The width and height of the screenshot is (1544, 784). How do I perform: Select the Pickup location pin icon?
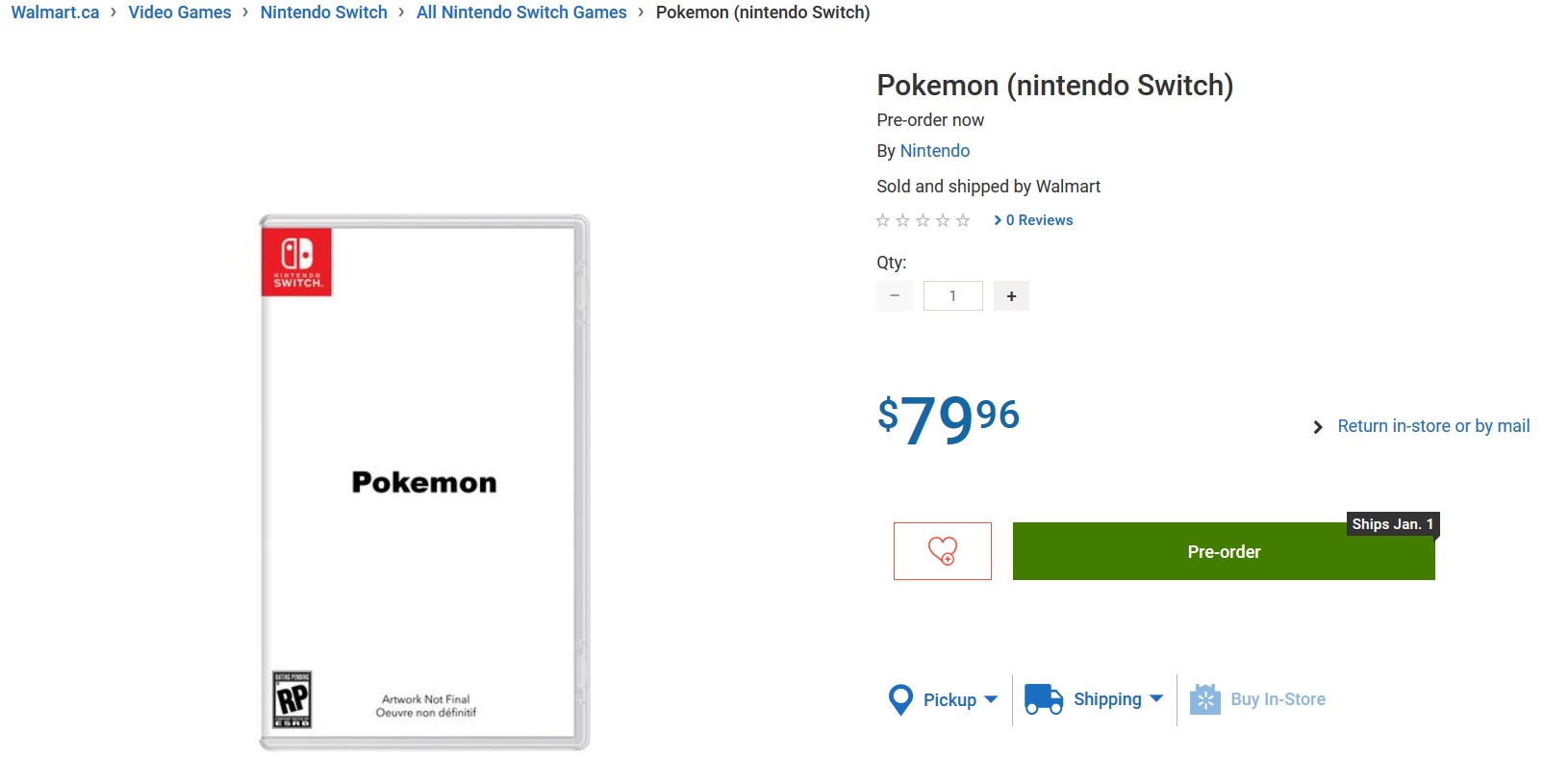click(900, 699)
